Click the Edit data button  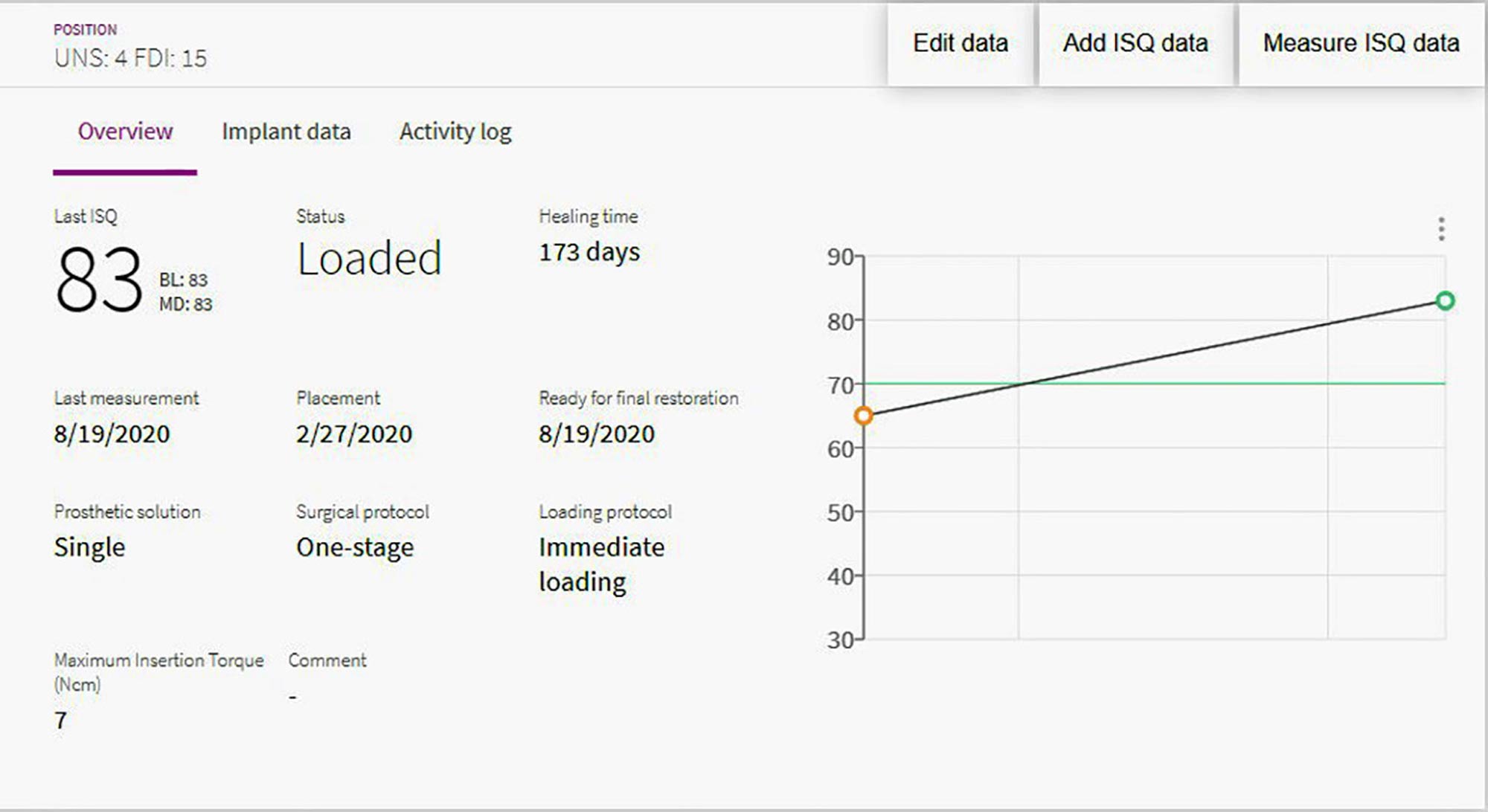click(961, 44)
